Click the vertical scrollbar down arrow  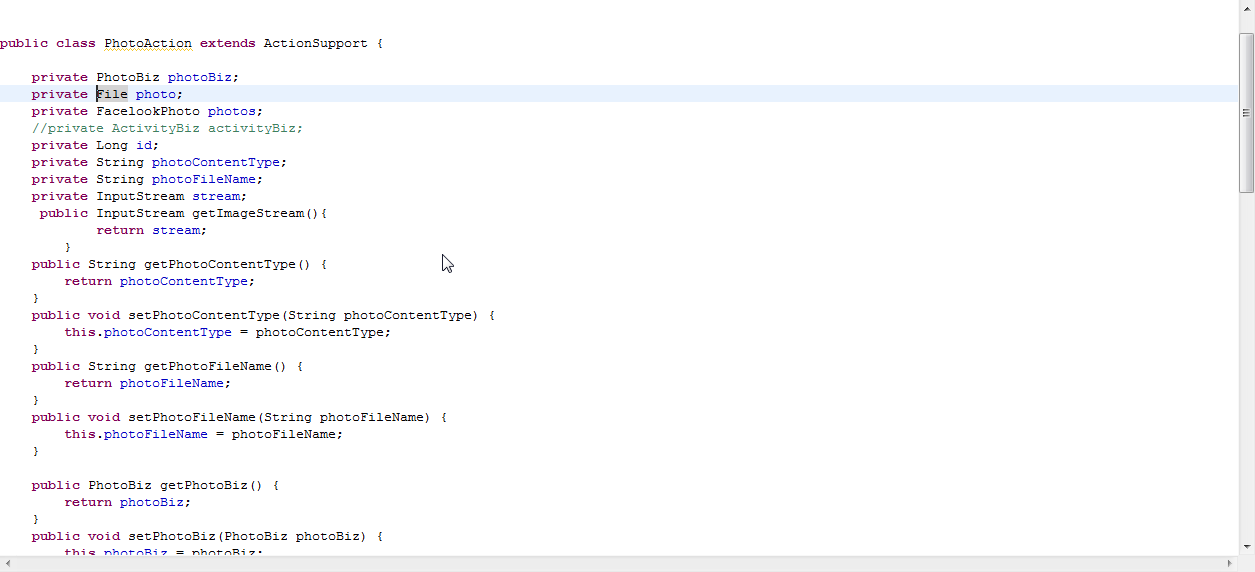[1246, 547]
